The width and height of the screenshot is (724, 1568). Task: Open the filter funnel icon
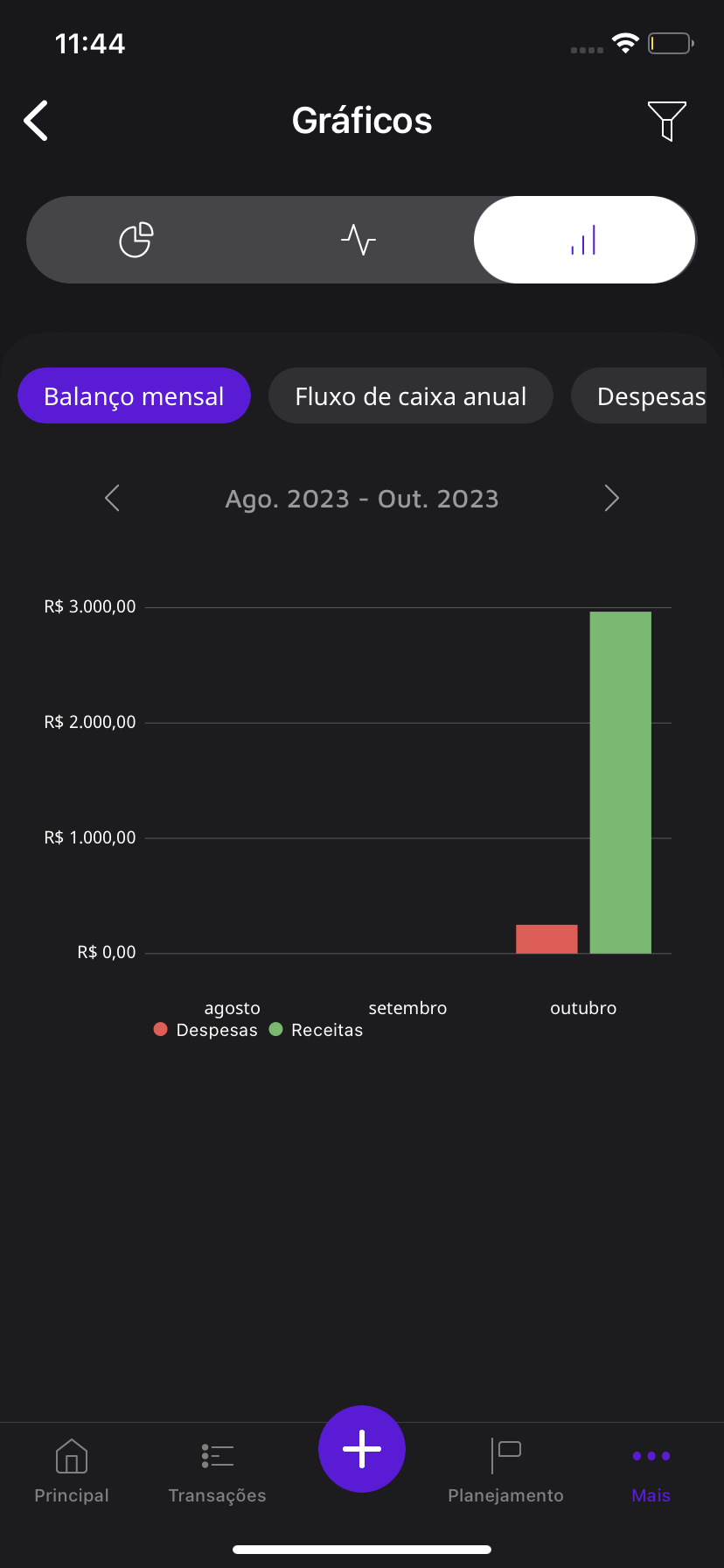click(x=666, y=121)
